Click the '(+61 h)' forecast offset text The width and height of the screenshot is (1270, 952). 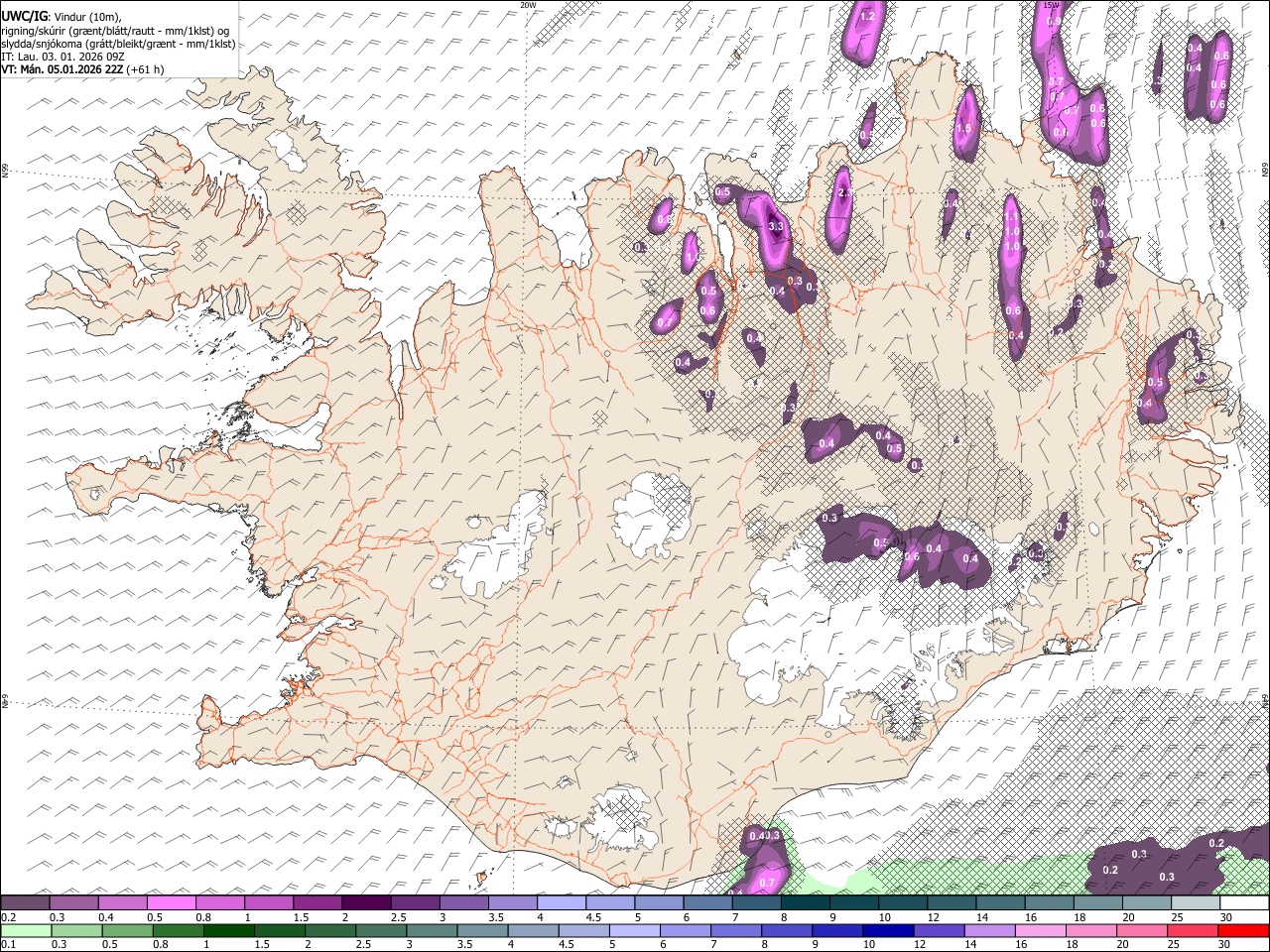coord(145,69)
